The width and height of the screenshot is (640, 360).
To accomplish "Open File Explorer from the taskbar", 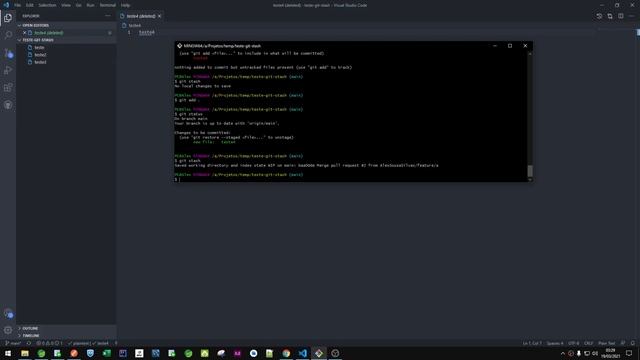I will pyautogui.click(x=25, y=353).
